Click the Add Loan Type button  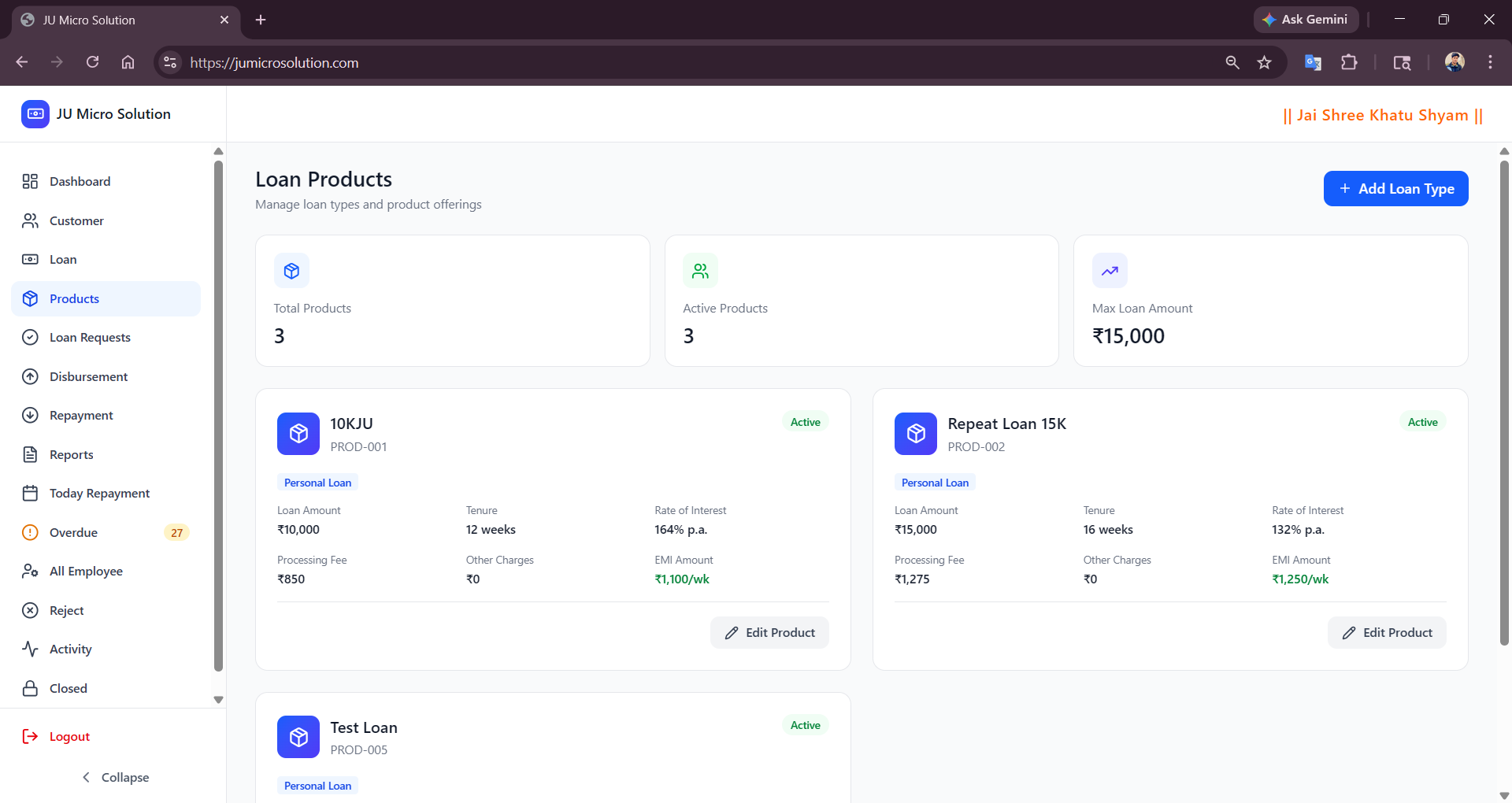[x=1395, y=189]
